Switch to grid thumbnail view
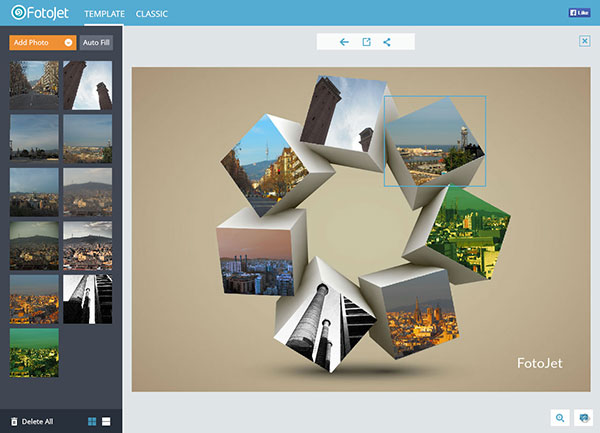 click(x=92, y=422)
